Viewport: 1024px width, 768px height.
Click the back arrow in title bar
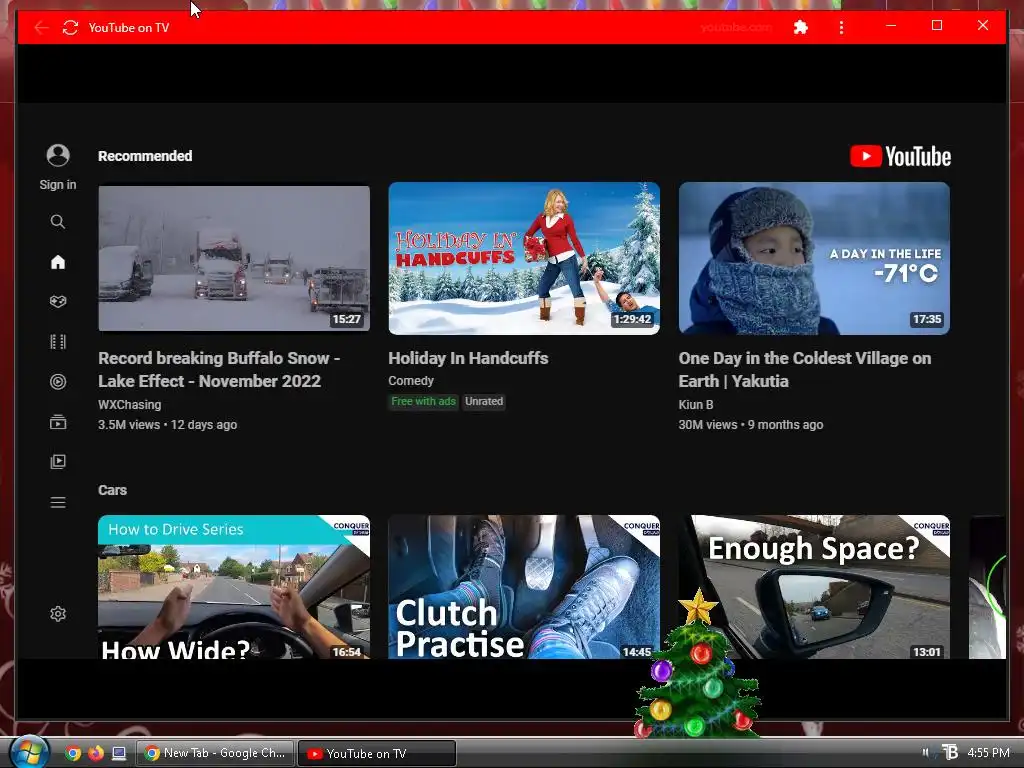(41, 27)
